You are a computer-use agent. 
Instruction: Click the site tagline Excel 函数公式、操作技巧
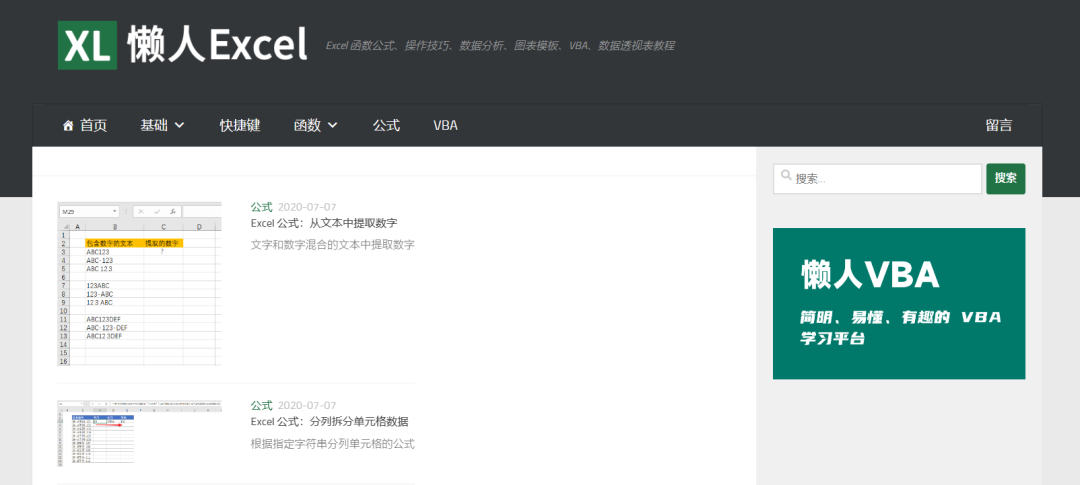tap(500, 45)
